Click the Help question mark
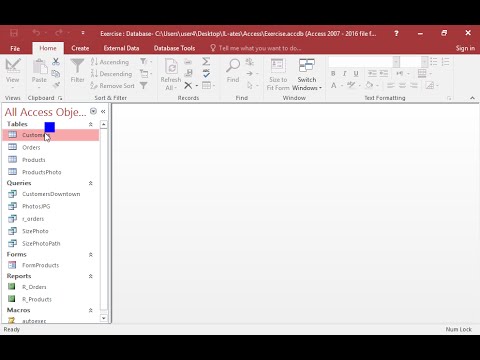Screen dimensions: 480x360 (396, 33)
